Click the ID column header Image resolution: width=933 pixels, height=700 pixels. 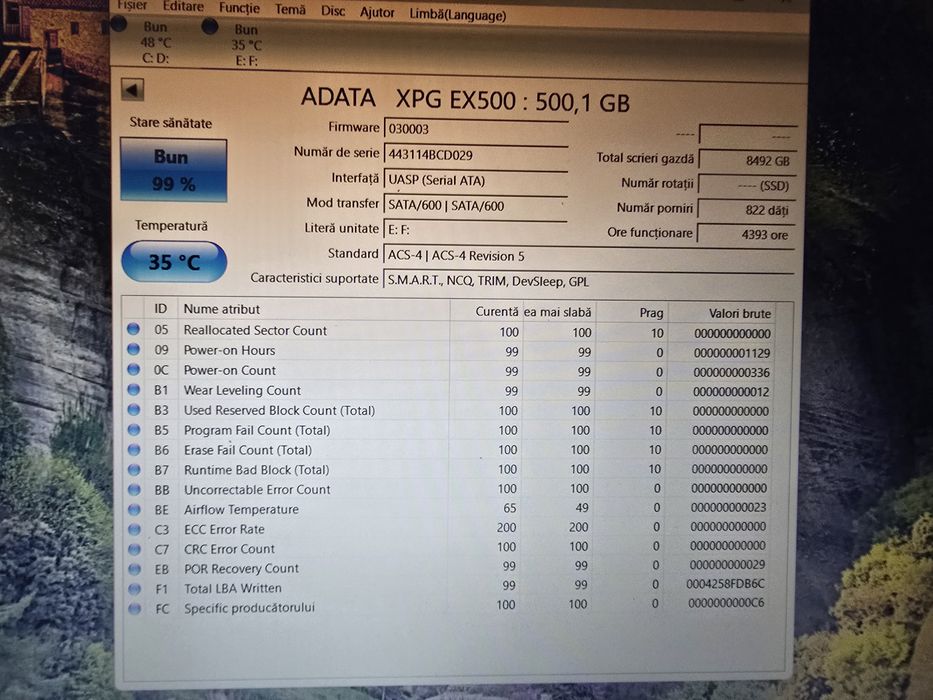pyautogui.click(x=161, y=309)
